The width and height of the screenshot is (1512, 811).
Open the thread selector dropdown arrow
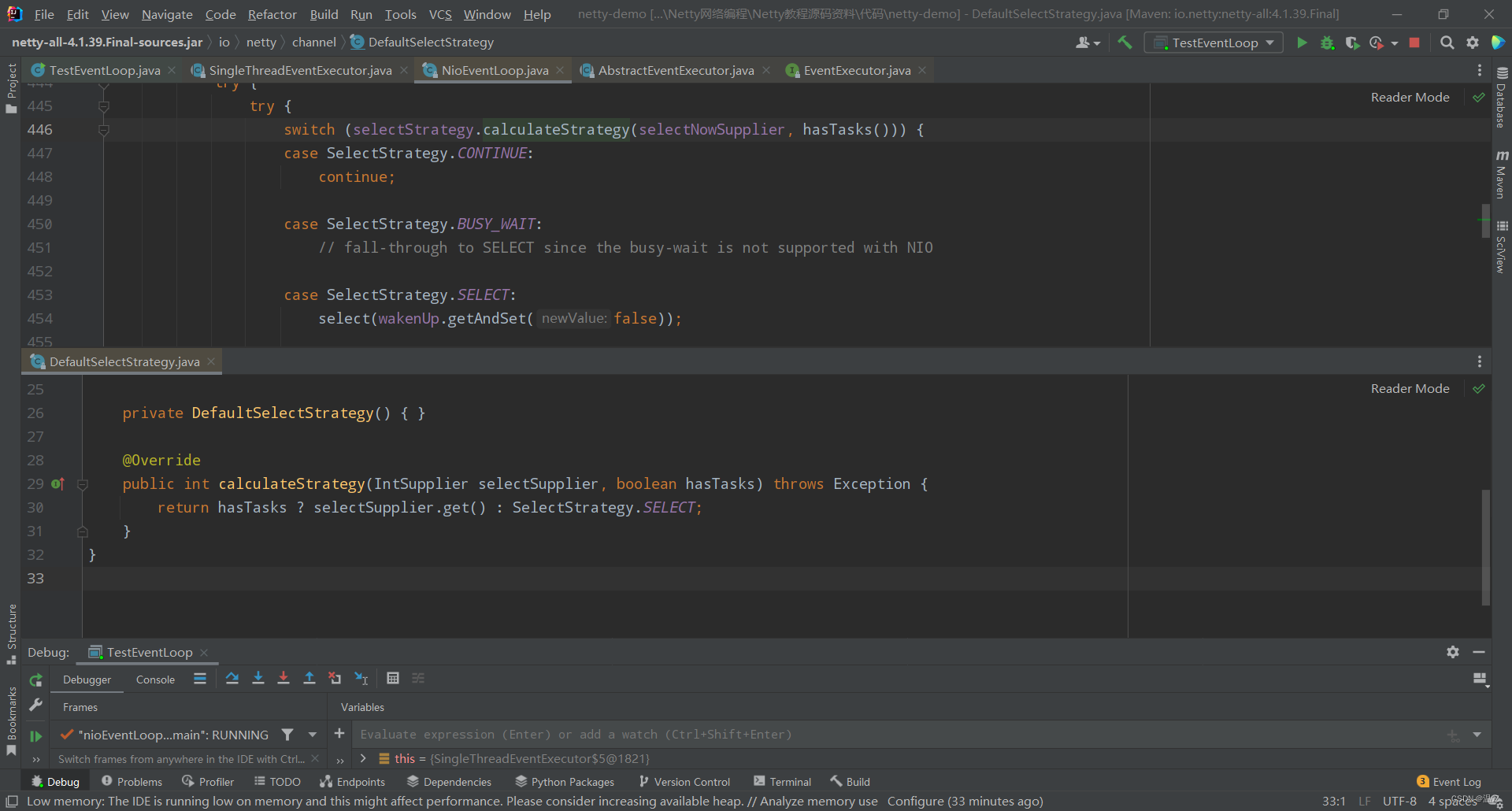click(313, 735)
